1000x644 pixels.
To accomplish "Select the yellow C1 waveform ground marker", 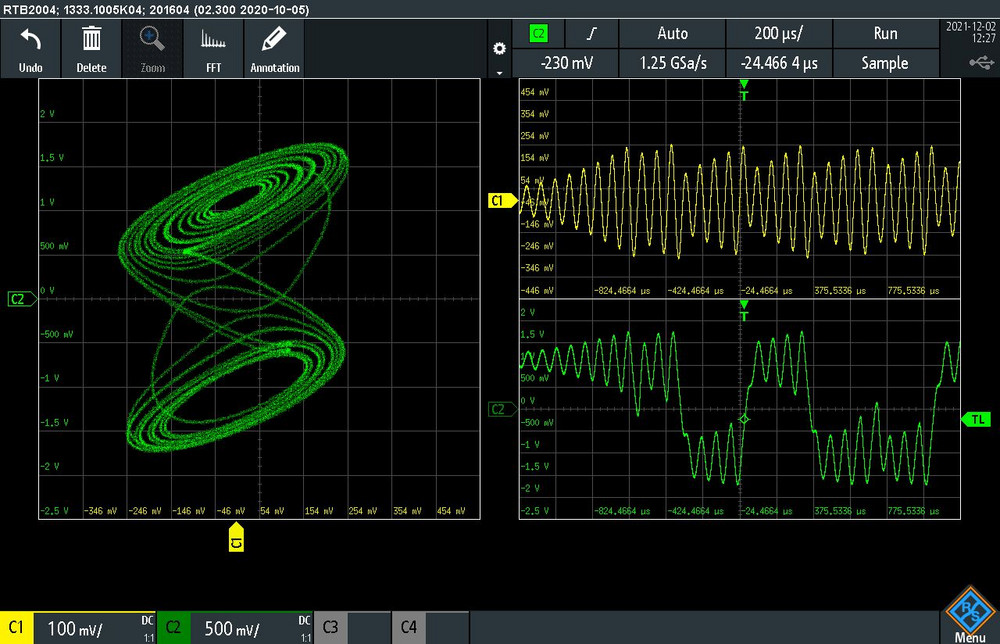I will [x=502, y=201].
